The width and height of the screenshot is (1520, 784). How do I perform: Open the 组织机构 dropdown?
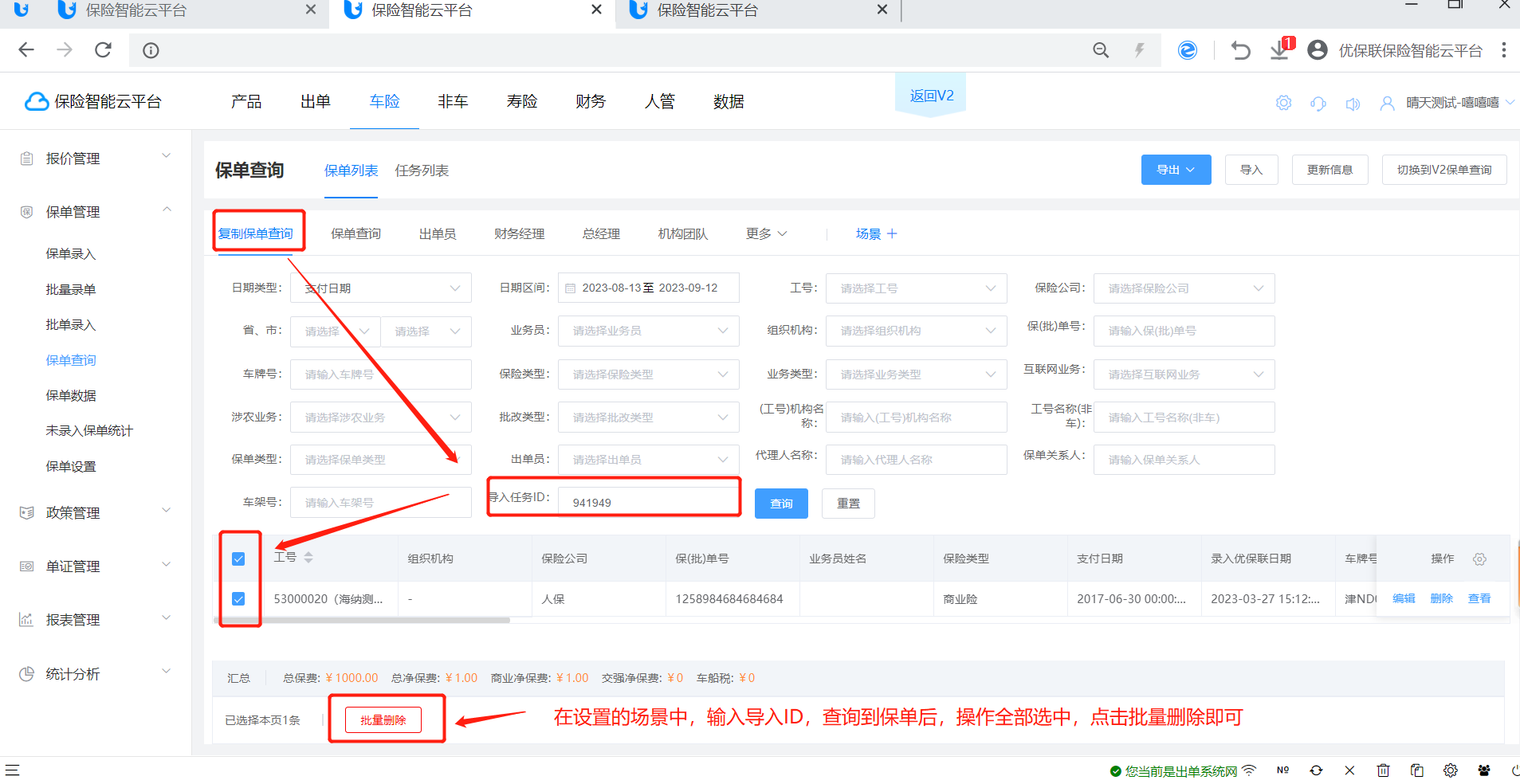pyautogui.click(x=917, y=331)
